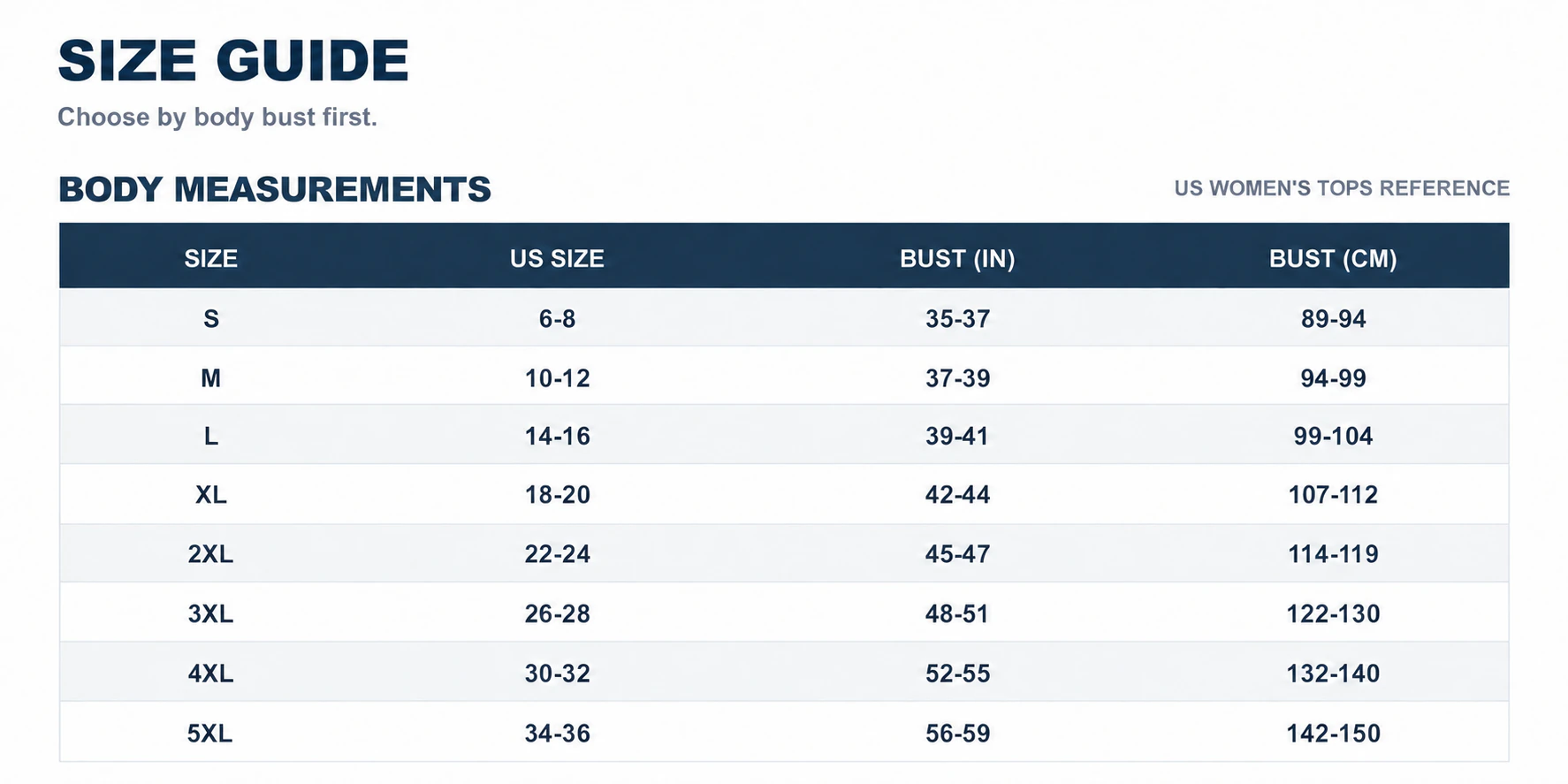The width and height of the screenshot is (1568, 784).
Task: Select the SIZE column header
Action: coord(210,258)
